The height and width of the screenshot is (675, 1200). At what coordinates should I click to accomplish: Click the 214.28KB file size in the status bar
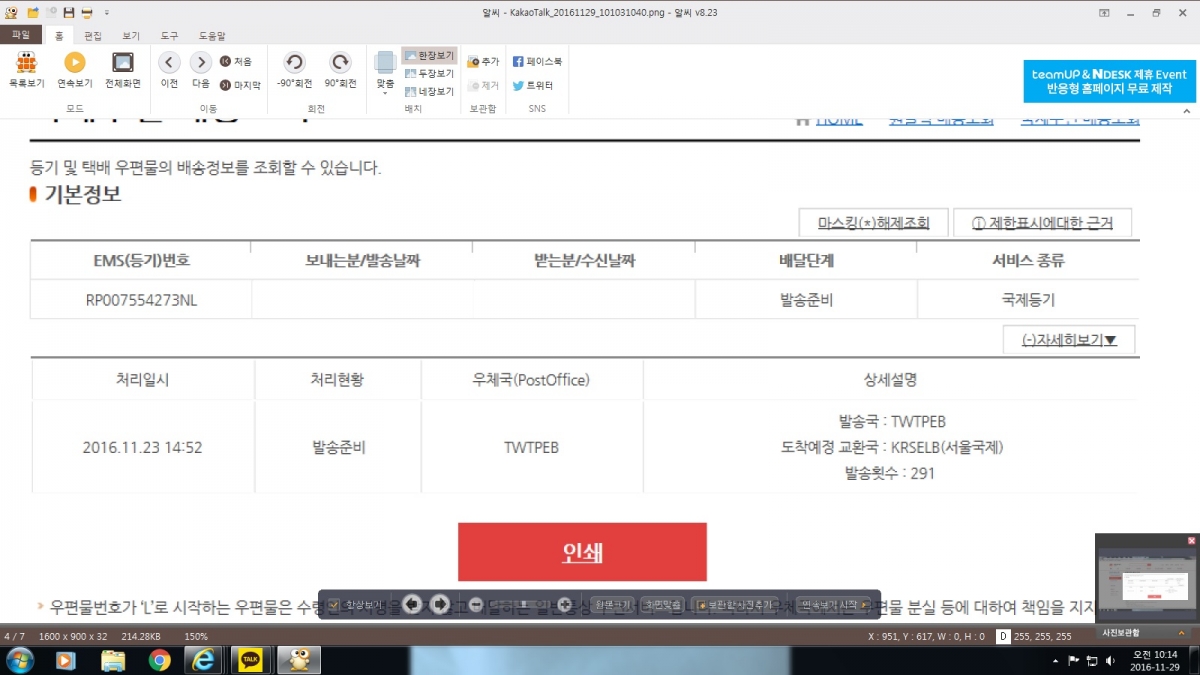tap(141, 636)
